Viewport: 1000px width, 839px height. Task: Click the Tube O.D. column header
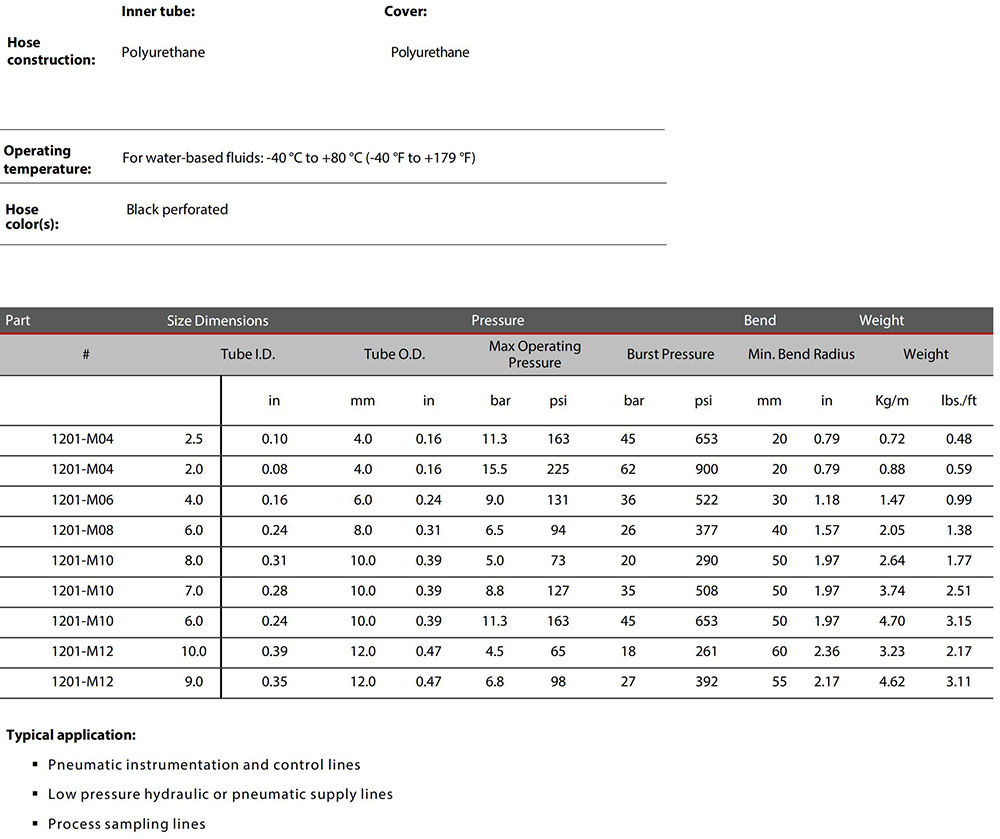point(394,354)
